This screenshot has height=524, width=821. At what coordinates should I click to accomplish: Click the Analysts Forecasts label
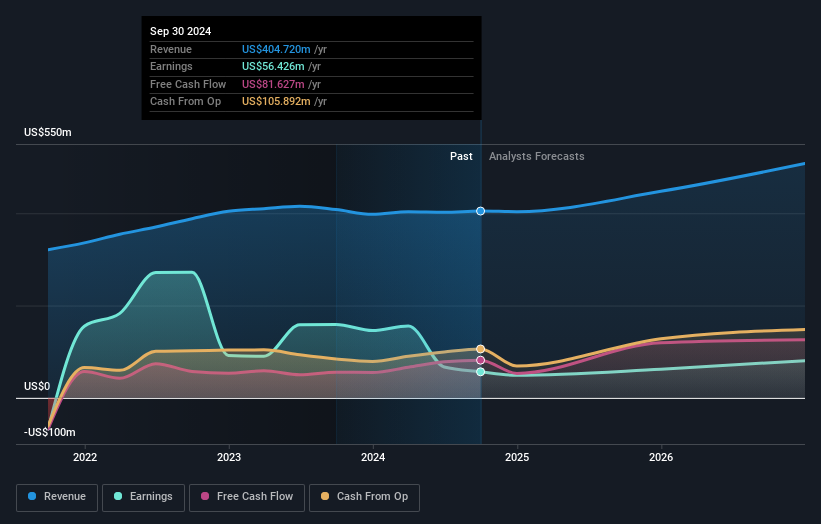[537, 156]
